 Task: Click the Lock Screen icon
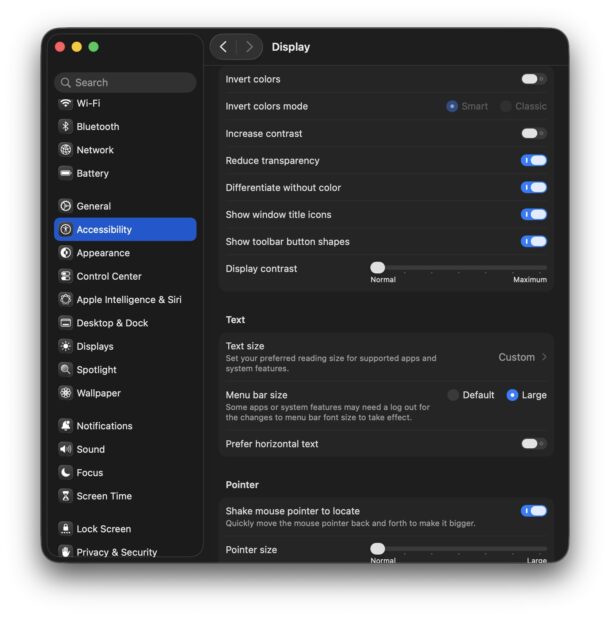[66, 528]
